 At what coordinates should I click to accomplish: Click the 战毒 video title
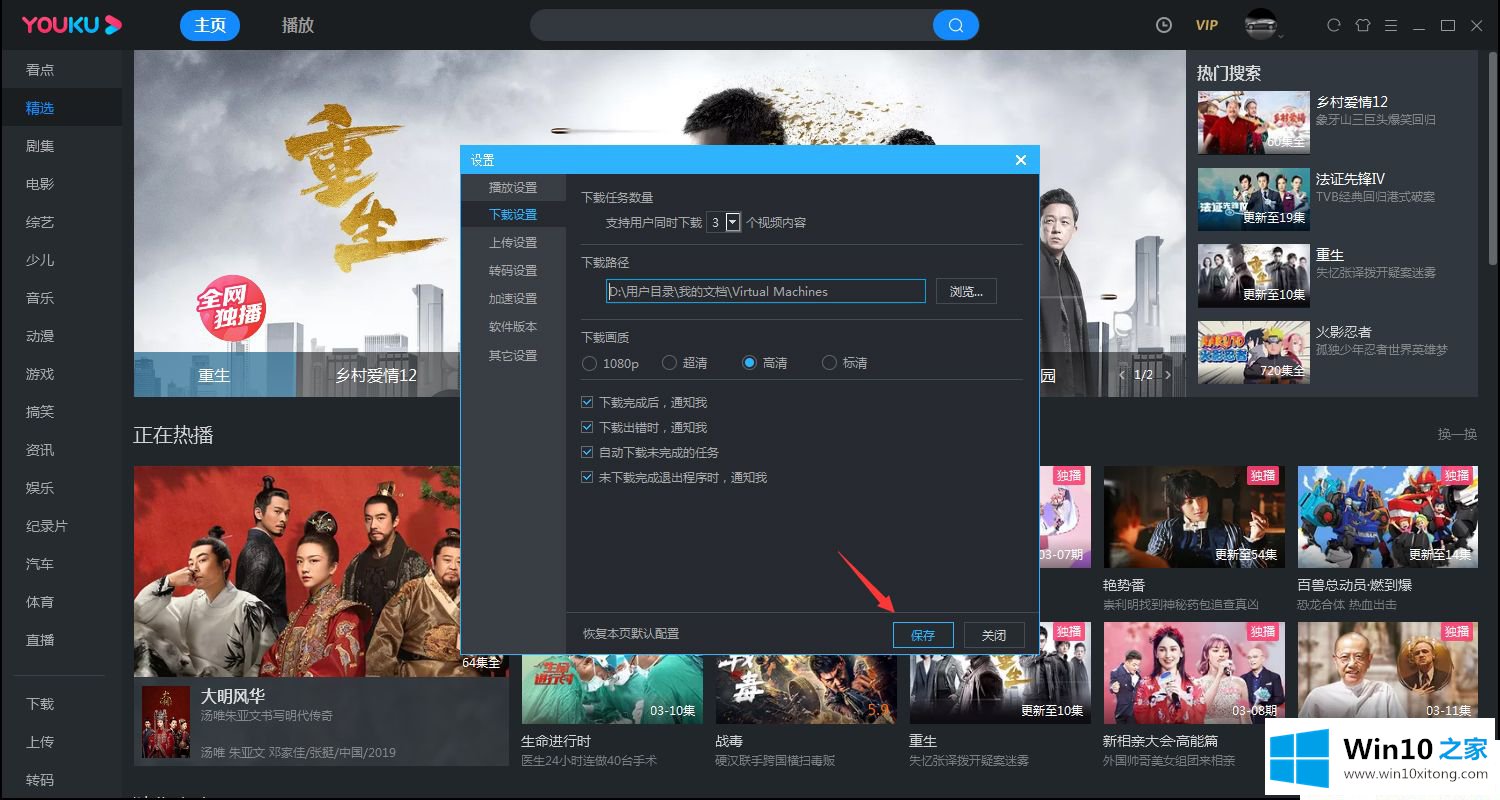729,741
